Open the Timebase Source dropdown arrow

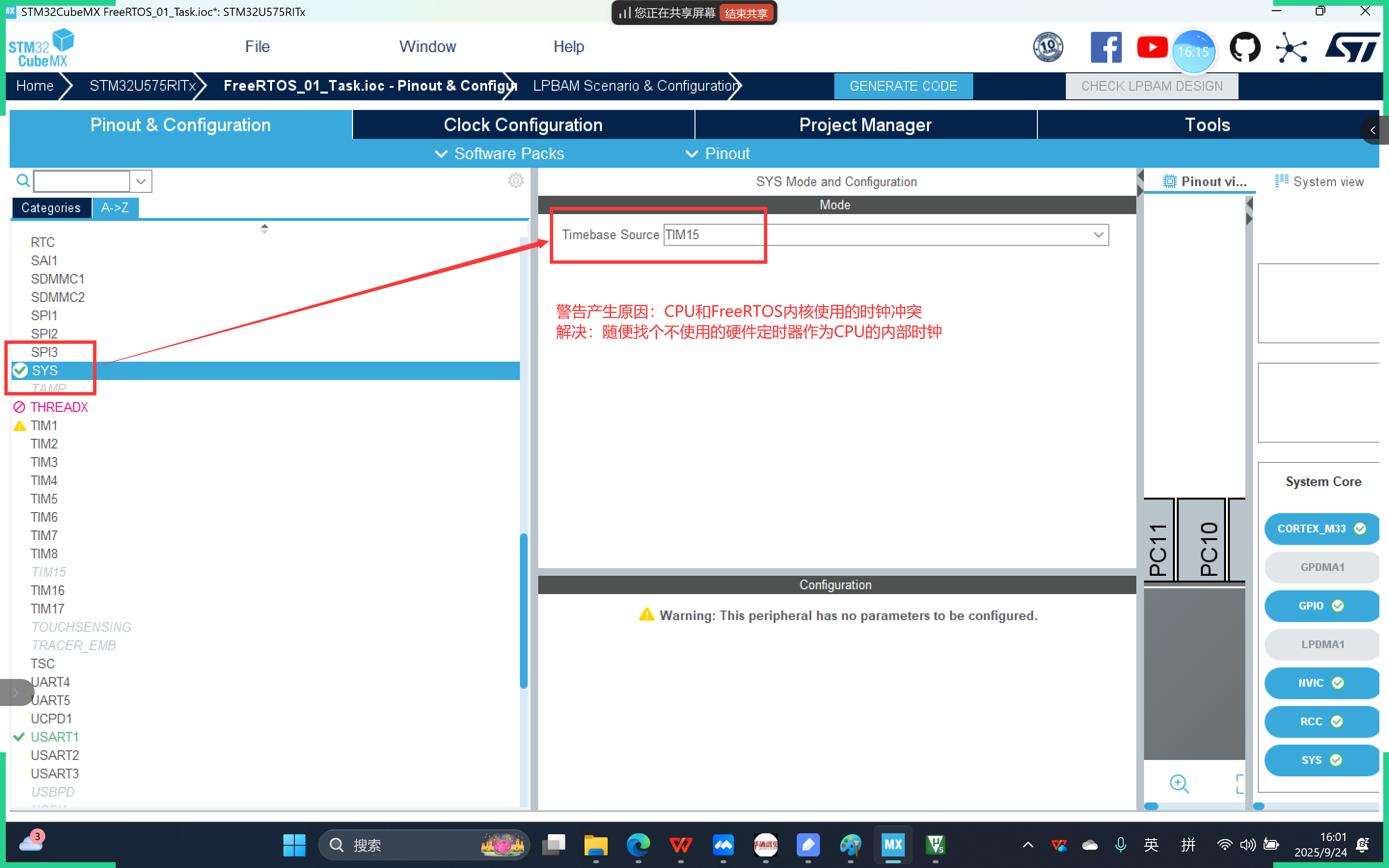point(1098,235)
